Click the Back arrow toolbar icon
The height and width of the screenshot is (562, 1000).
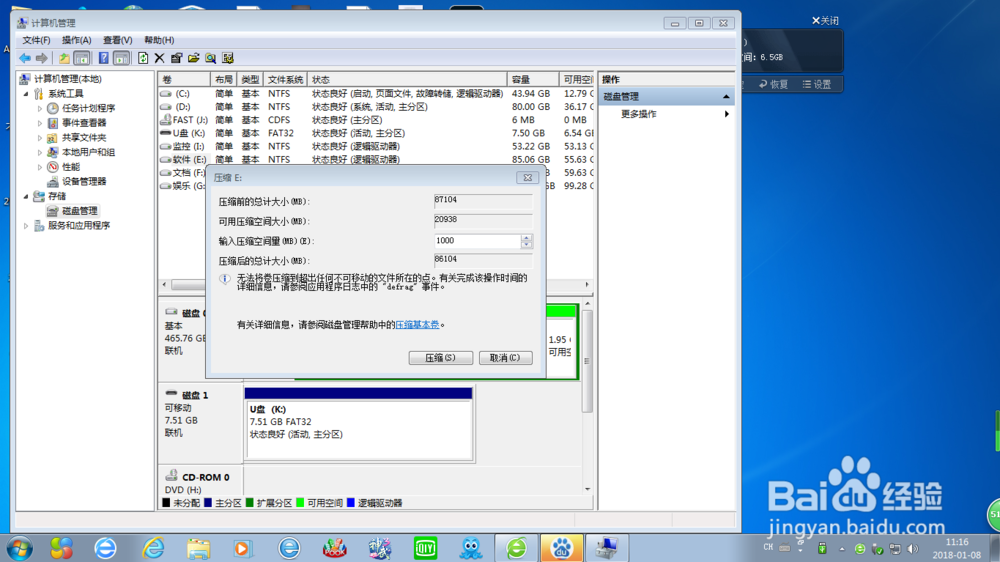25,58
